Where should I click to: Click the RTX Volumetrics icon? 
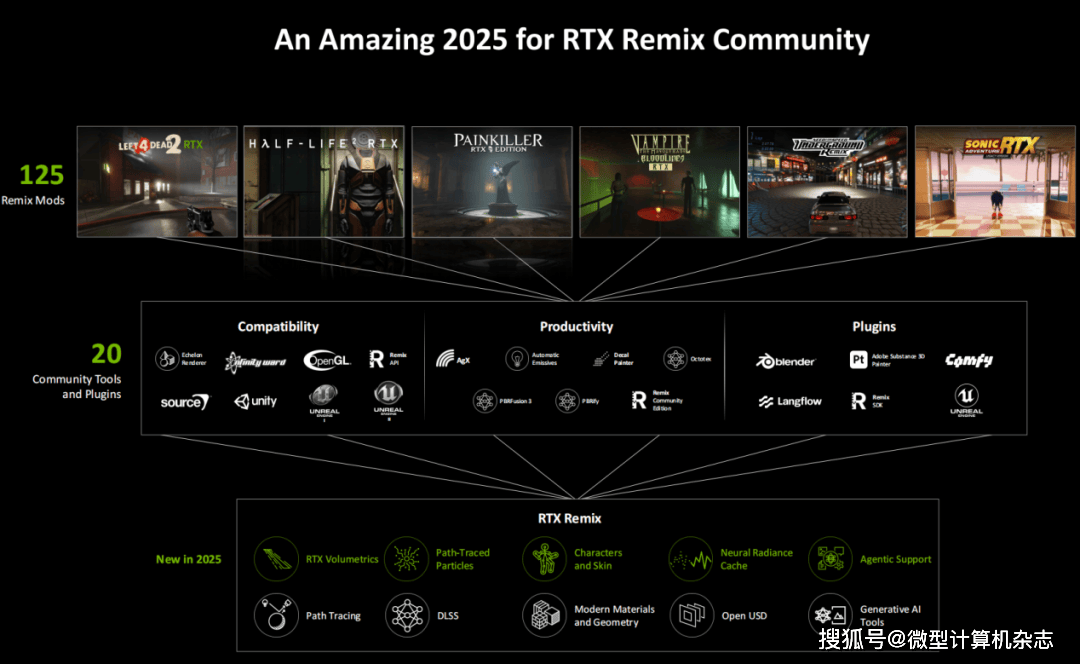tap(276, 559)
